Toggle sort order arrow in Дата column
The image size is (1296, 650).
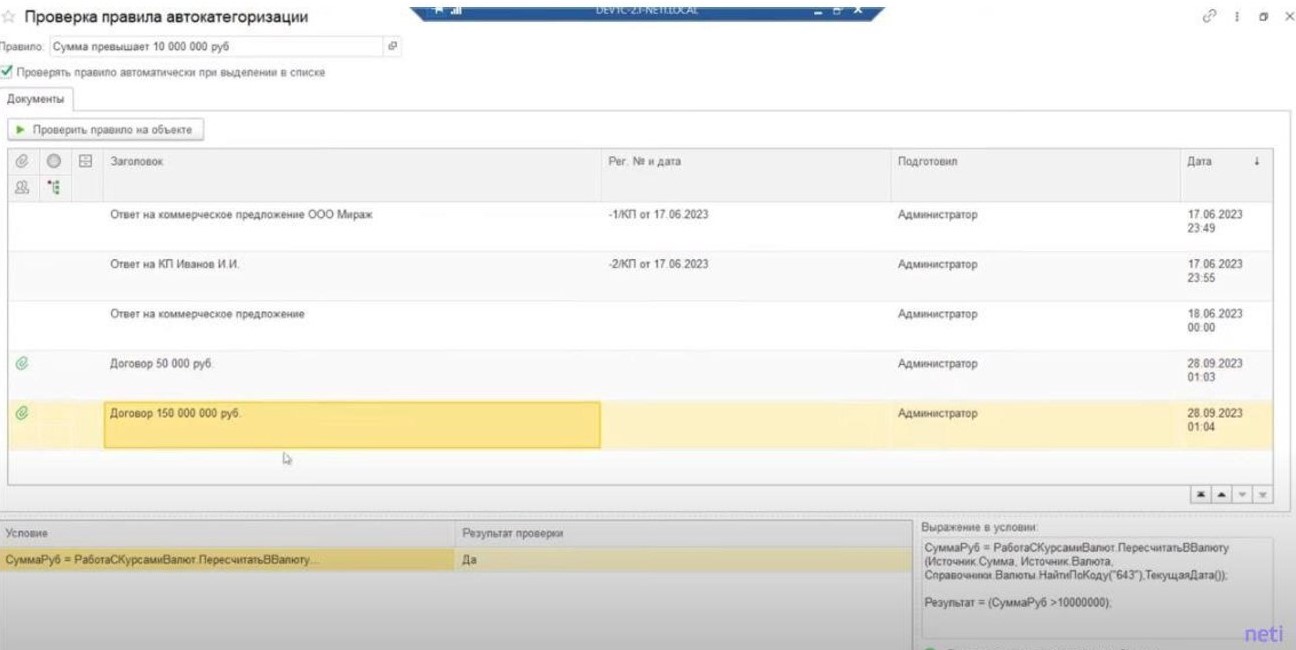click(x=1257, y=162)
